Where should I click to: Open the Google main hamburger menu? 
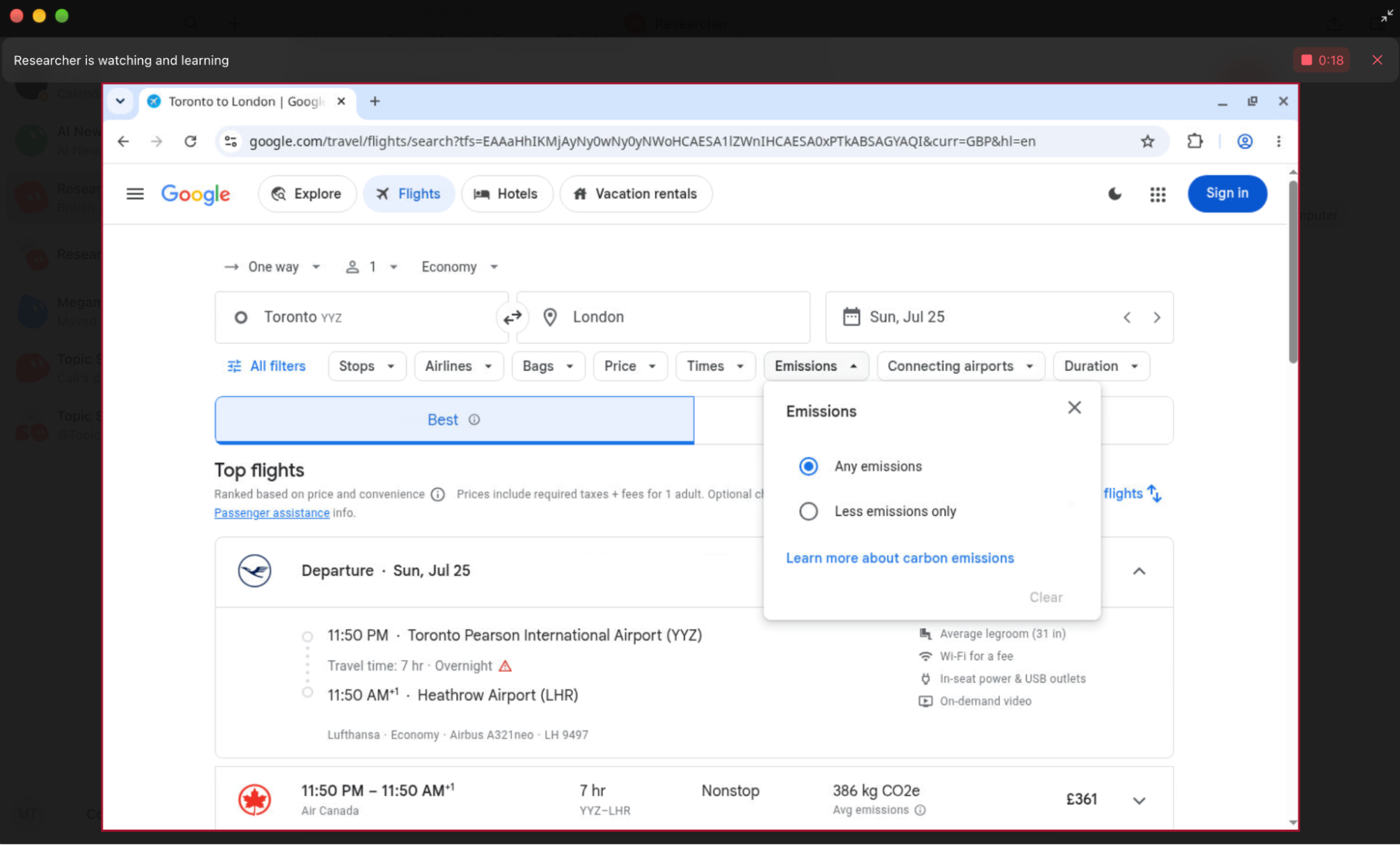pyautogui.click(x=135, y=194)
